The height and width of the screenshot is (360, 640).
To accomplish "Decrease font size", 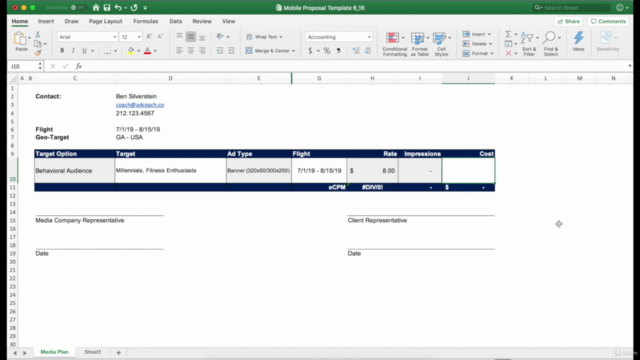I will pyautogui.click(x=160, y=37).
